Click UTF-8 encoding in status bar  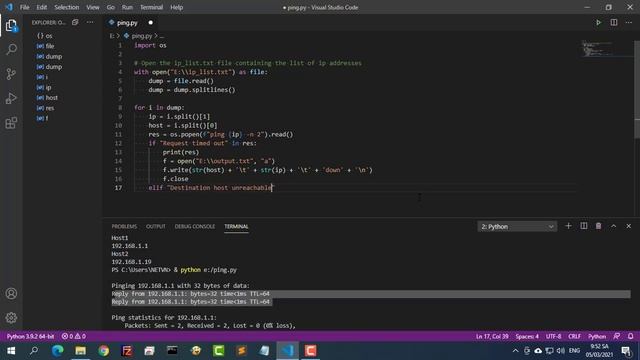(553, 336)
